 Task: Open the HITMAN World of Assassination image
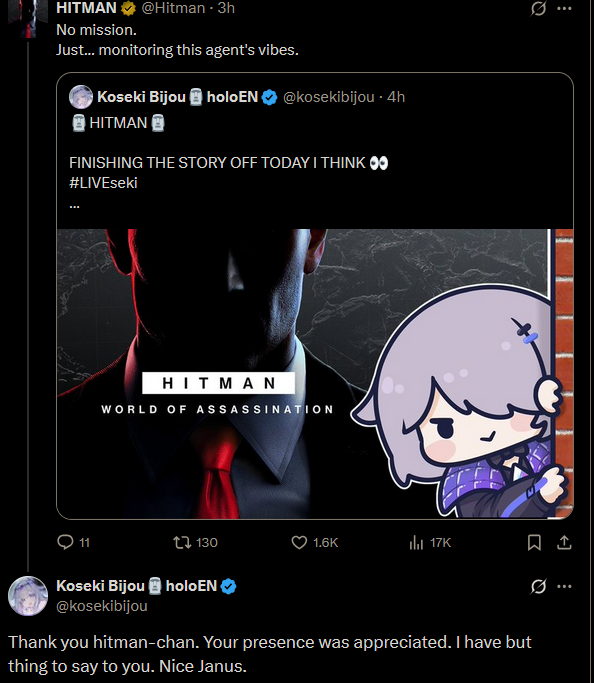pyautogui.click(x=315, y=374)
